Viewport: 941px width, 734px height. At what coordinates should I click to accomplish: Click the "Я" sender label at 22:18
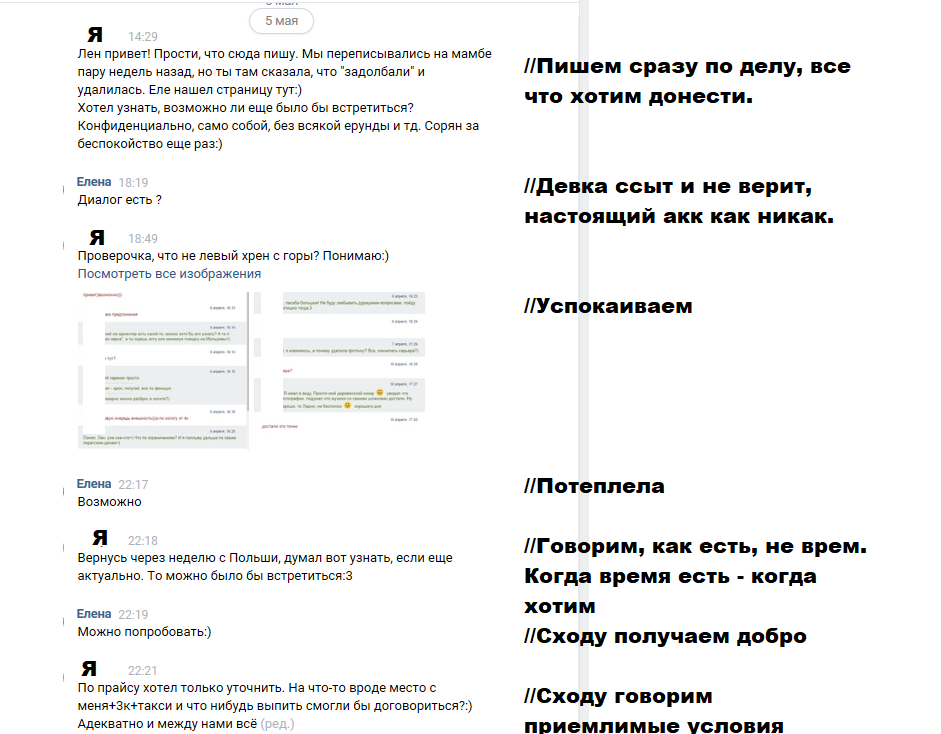[x=100, y=539]
